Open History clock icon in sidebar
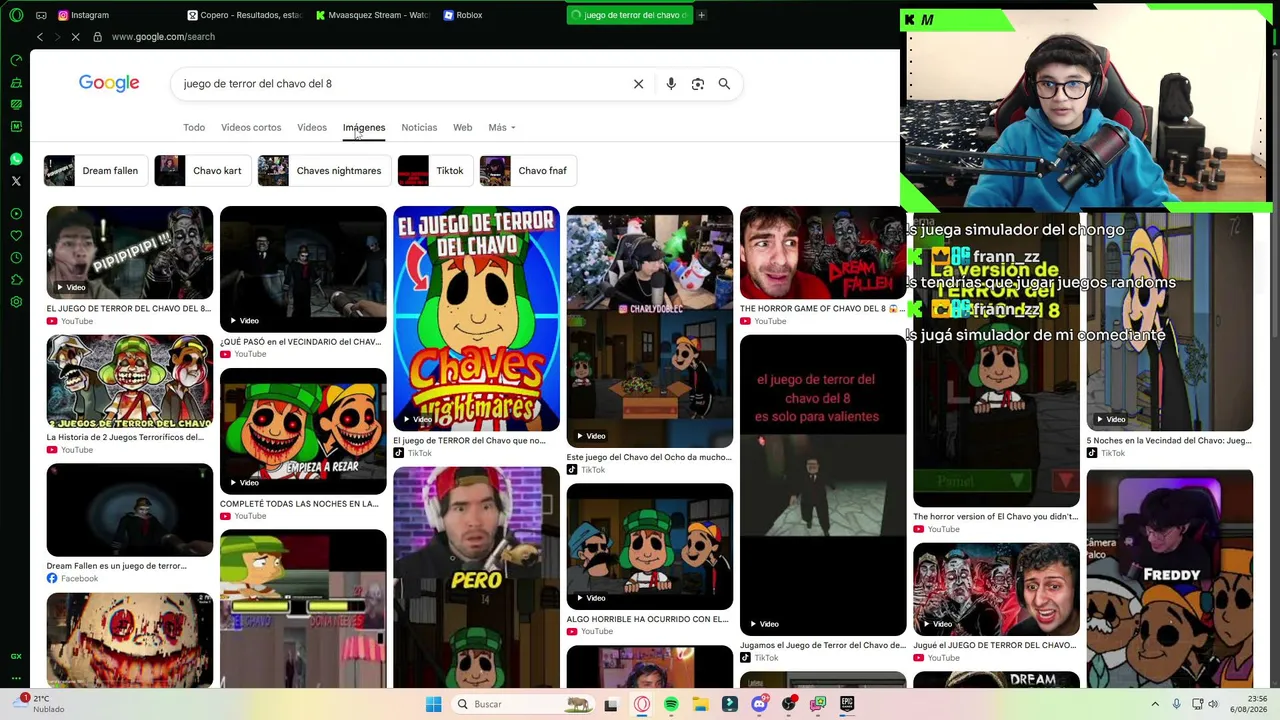Viewport: 1280px width, 720px height. click(16, 258)
